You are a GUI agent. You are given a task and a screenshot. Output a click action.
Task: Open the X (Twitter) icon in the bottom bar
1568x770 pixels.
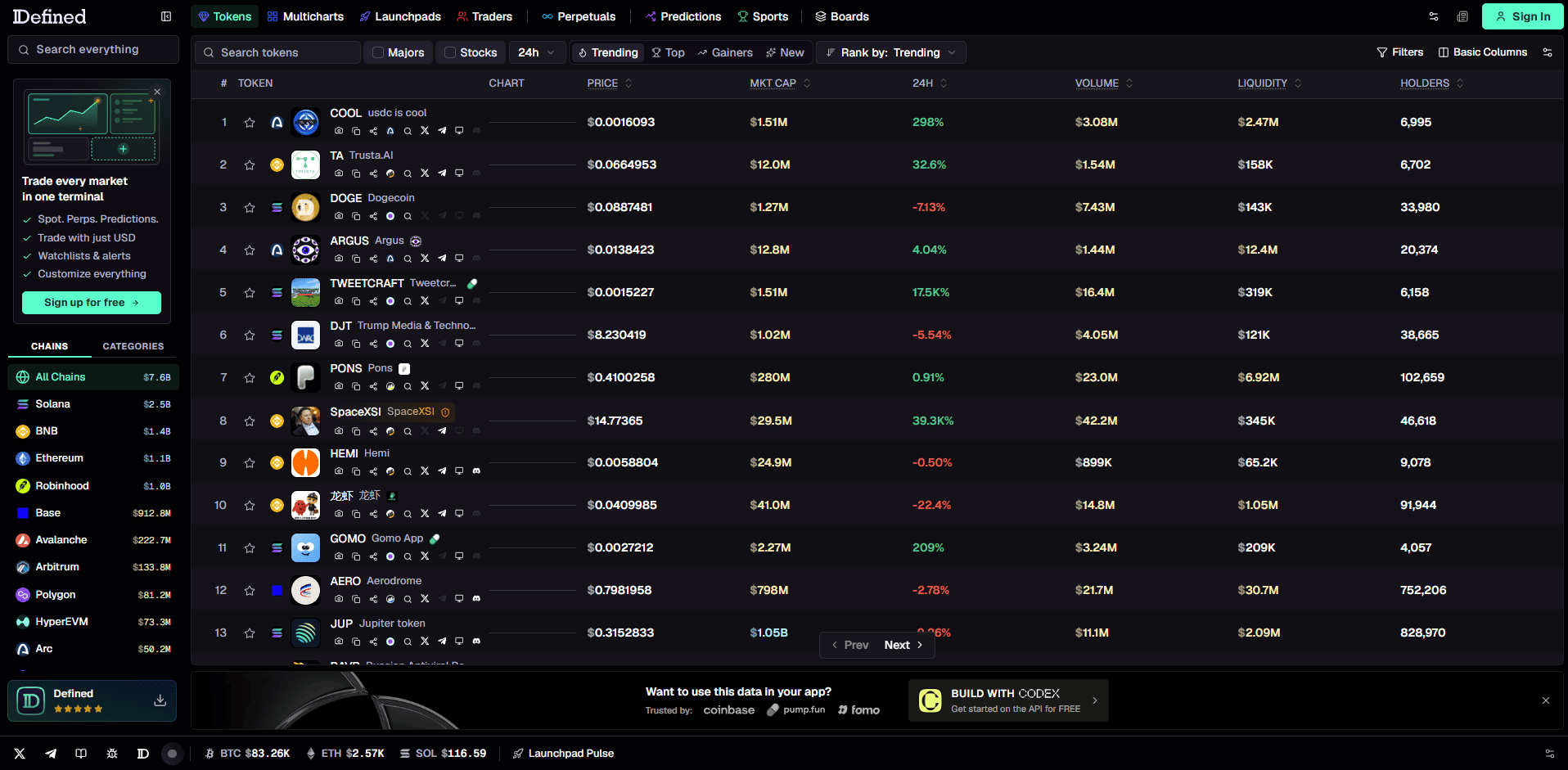20,754
